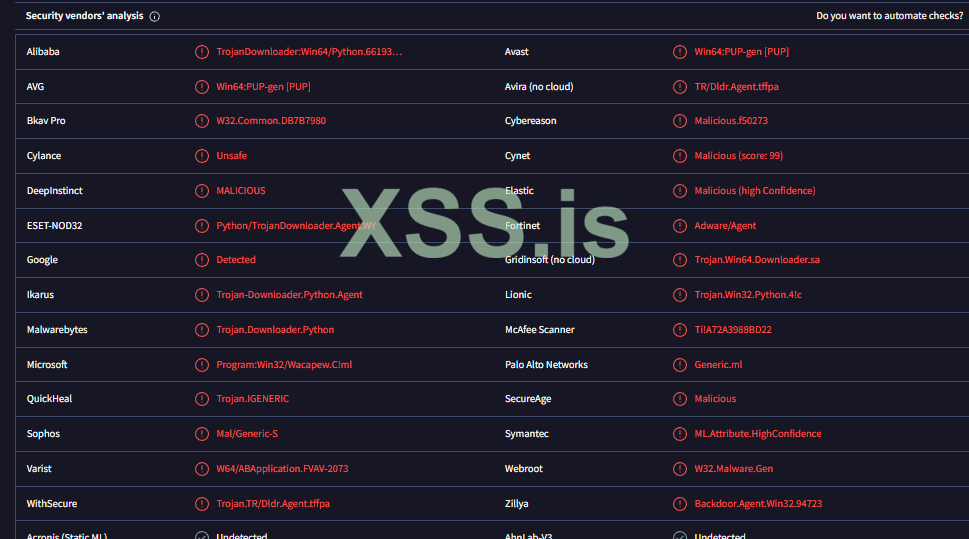The image size is (969, 539).
Task: Click the warning icon in the Cynet row
Action: (x=680, y=156)
